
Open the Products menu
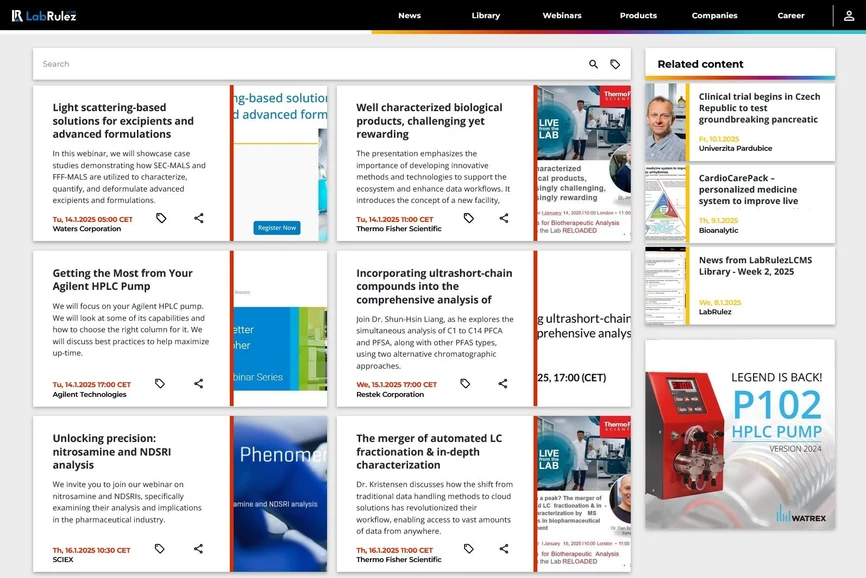coord(638,15)
